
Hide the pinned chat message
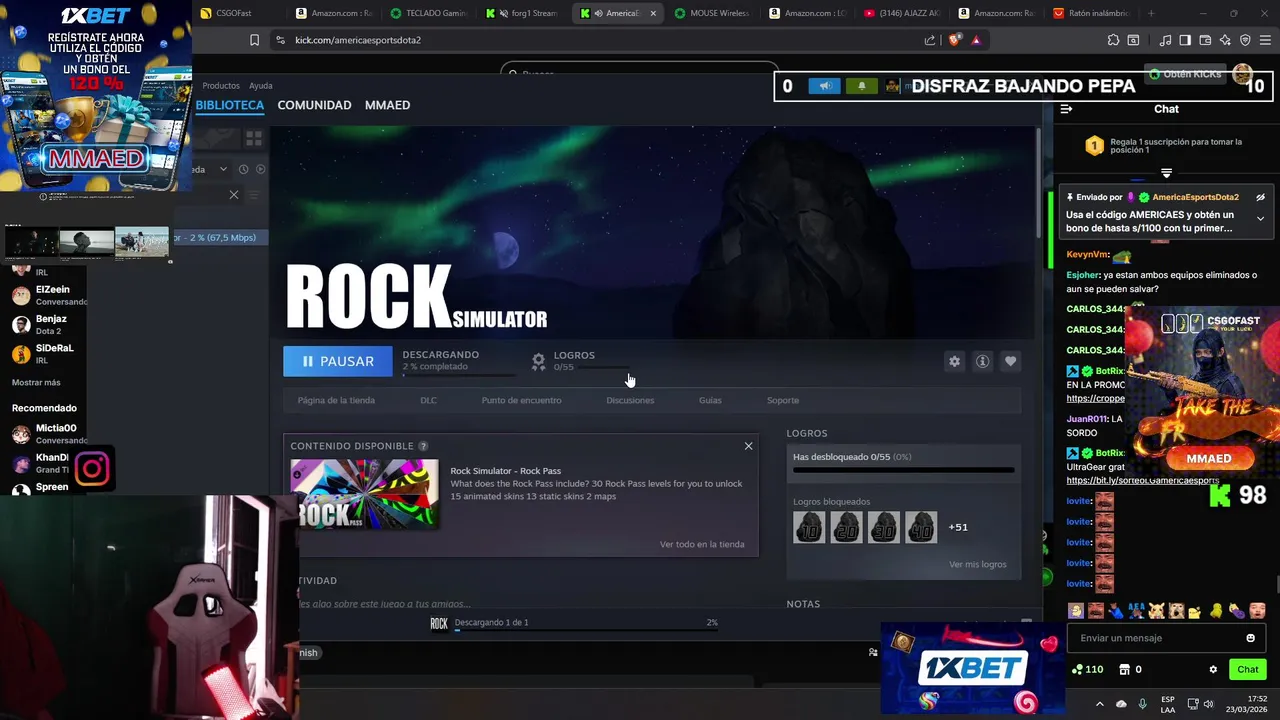tap(1261, 197)
